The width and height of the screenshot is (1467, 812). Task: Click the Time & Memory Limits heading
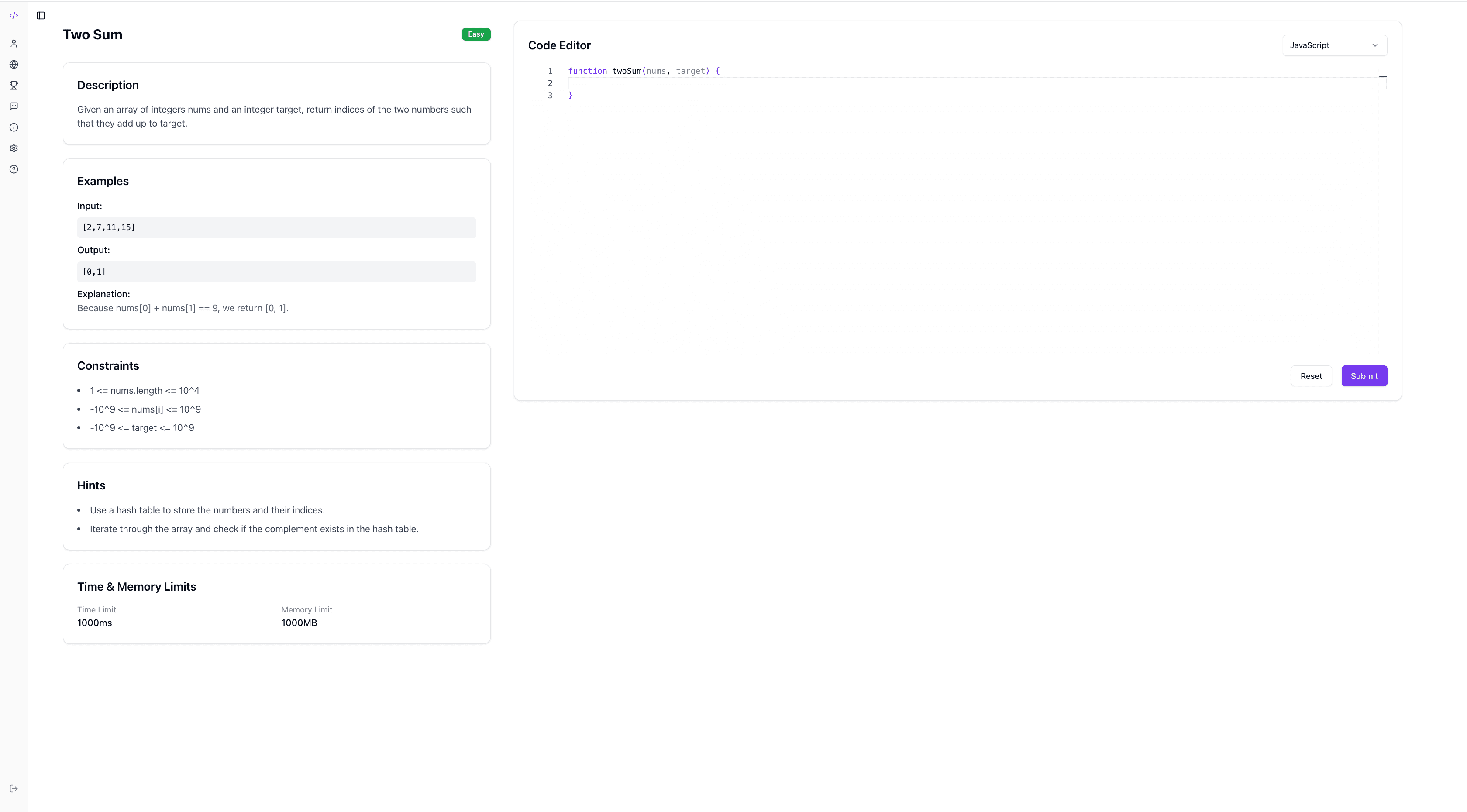pyautogui.click(x=136, y=586)
